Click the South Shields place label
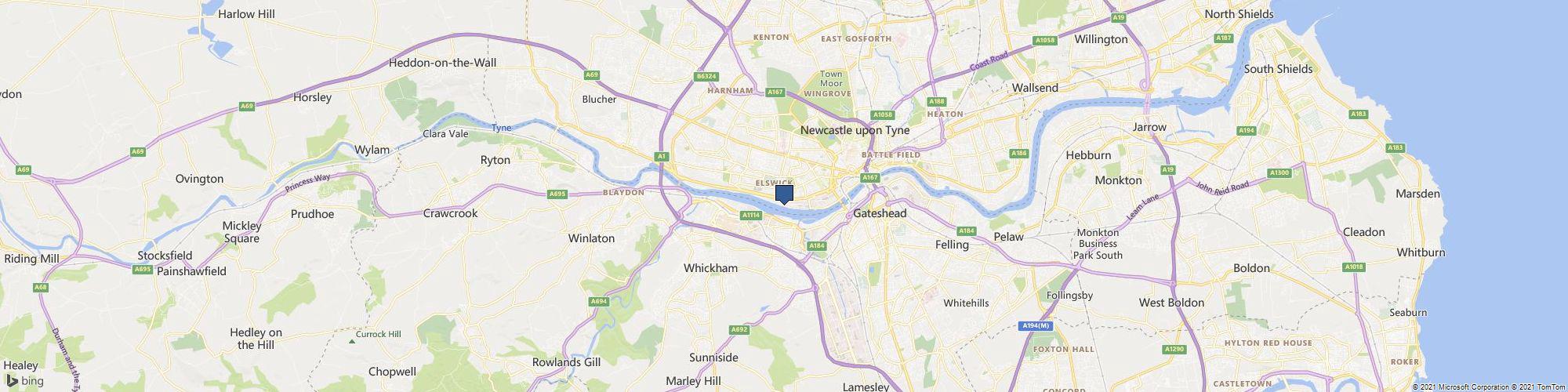Screen dimensions: 1568x392 click(x=1278, y=69)
